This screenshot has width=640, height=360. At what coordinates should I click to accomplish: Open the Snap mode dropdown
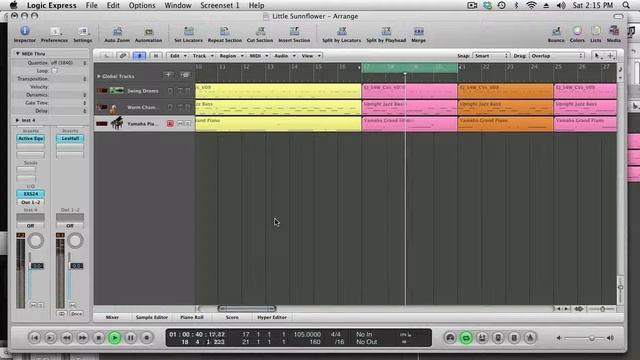point(491,56)
